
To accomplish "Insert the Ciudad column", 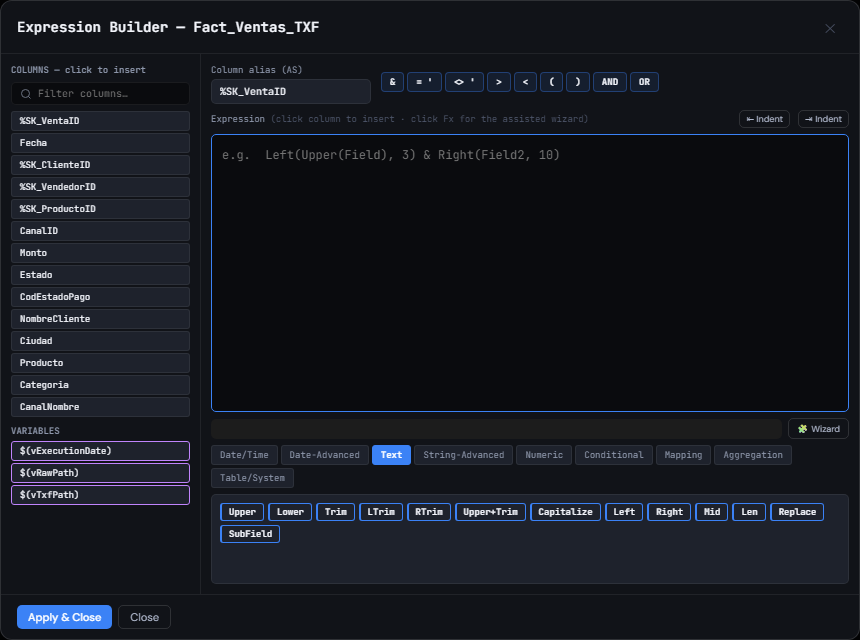I will [x=100, y=341].
